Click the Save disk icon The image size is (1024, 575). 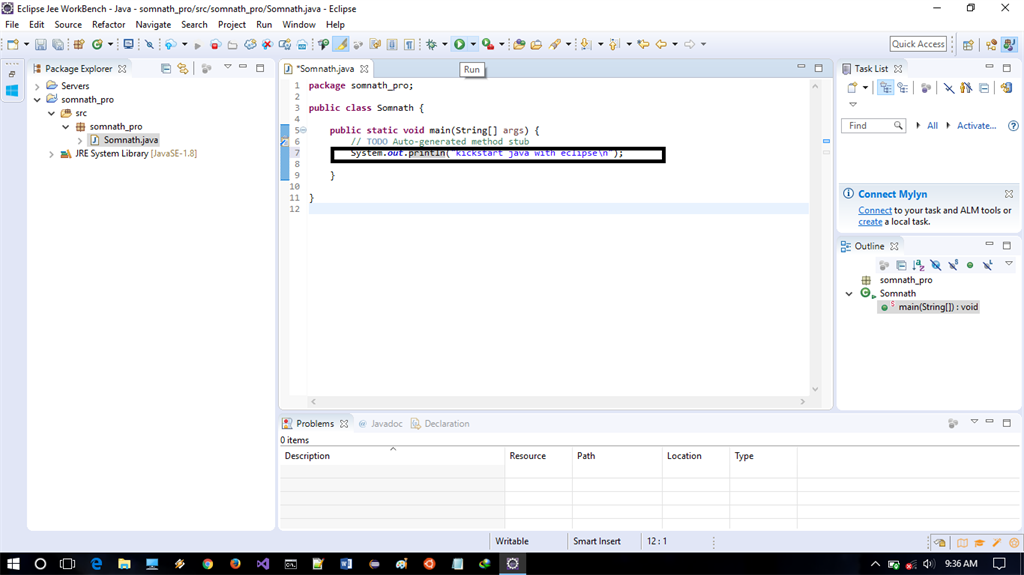(41, 44)
